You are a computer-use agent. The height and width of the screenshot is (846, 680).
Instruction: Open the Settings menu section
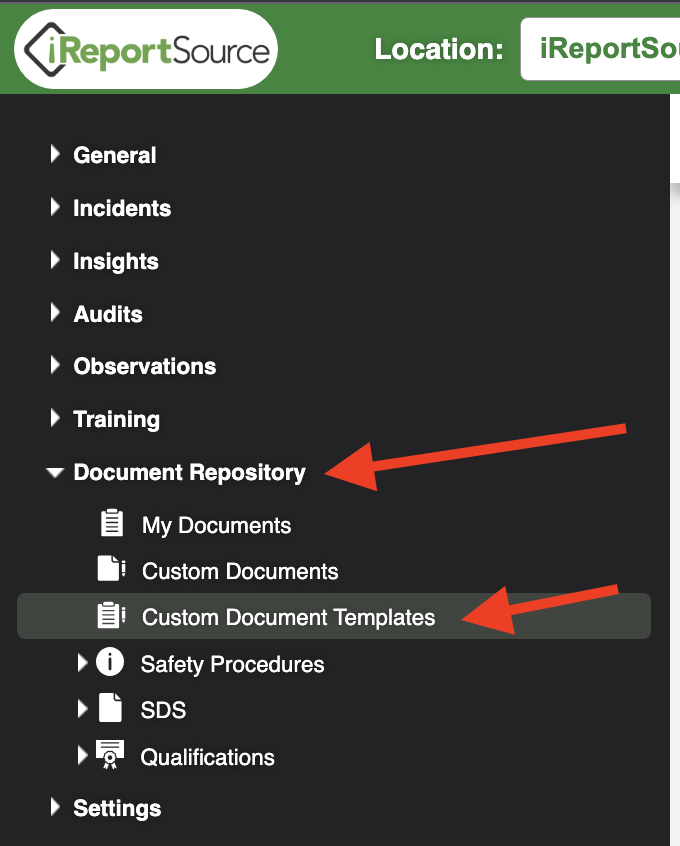click(117, 809)
